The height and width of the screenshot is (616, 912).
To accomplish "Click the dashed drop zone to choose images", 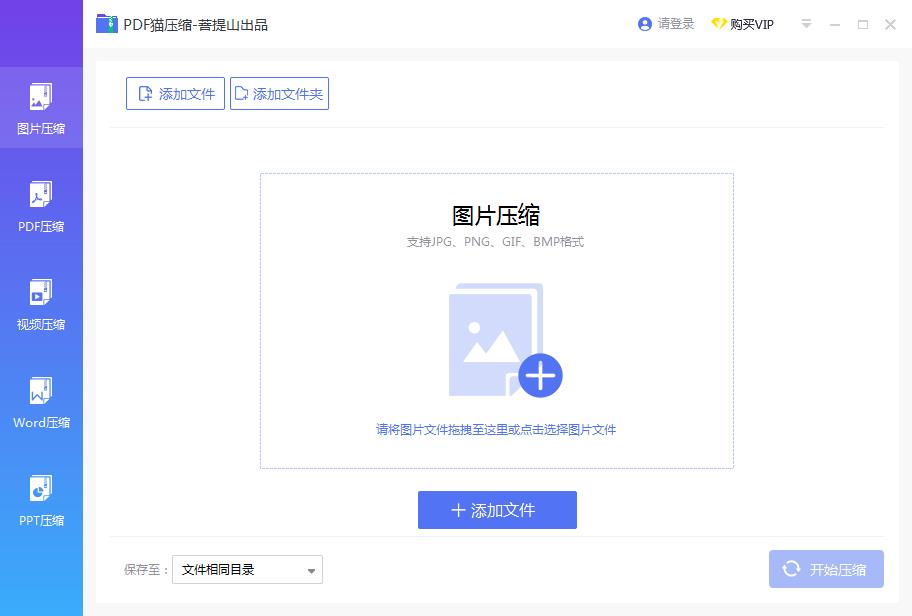I will 497,428.
